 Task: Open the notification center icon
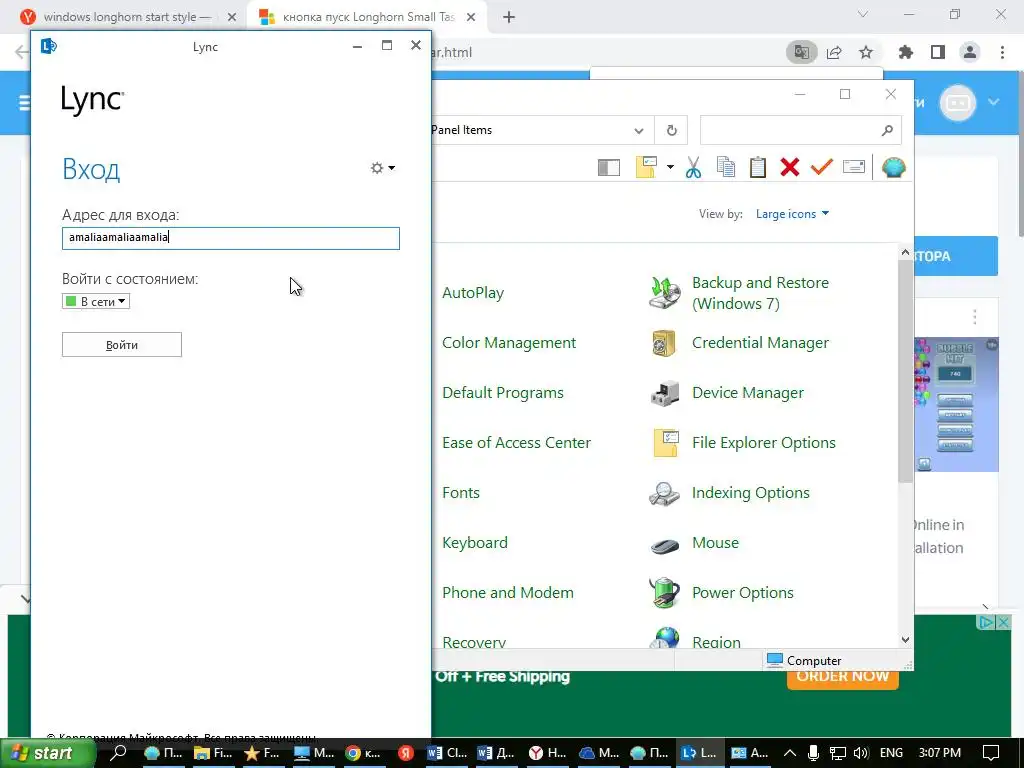991,753
